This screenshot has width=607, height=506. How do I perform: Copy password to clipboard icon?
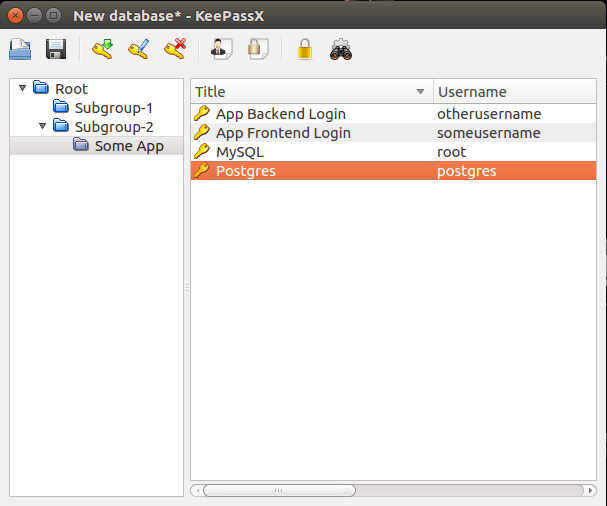point(258,49)
